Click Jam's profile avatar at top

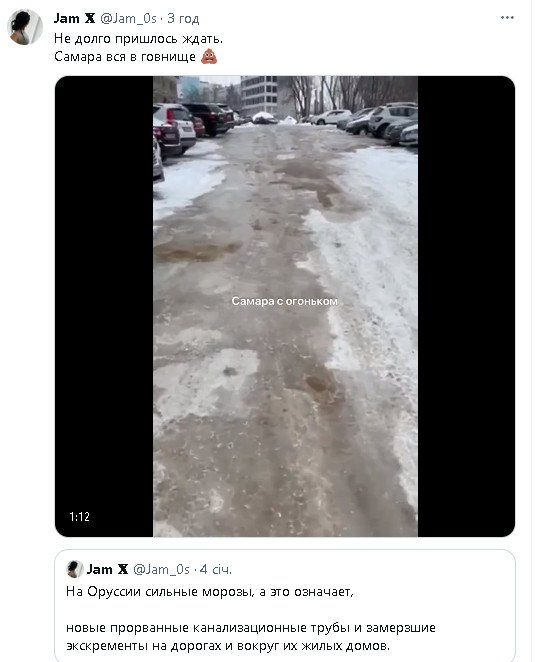coord(25,27)
